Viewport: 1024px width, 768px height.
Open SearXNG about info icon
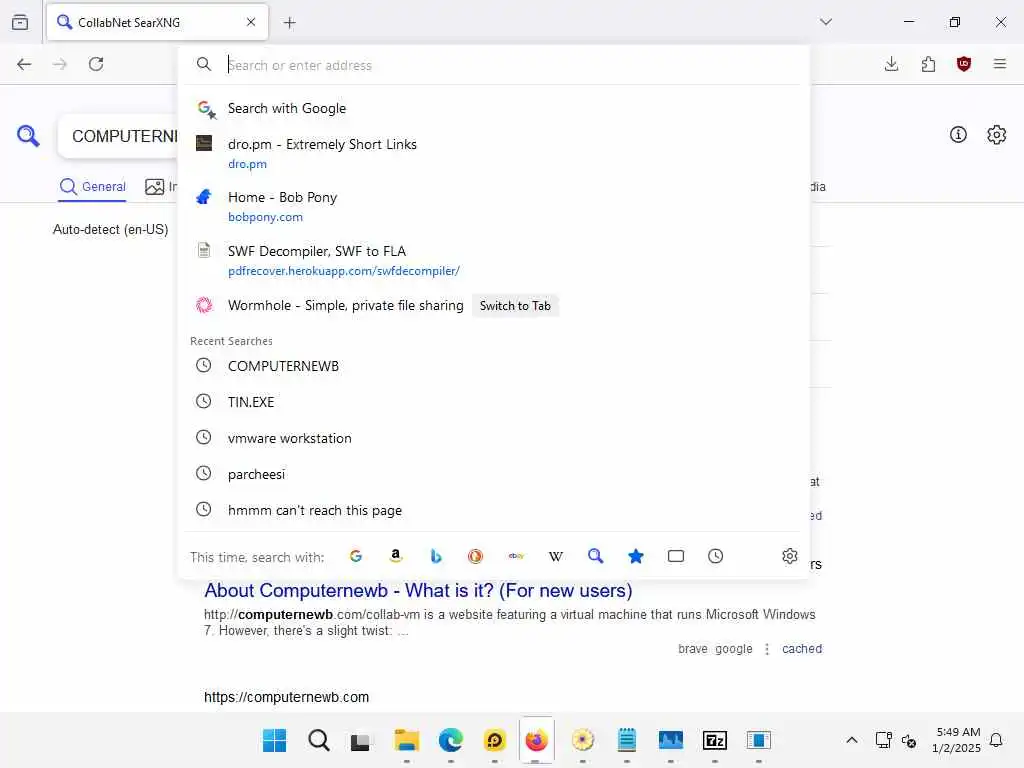958,135
